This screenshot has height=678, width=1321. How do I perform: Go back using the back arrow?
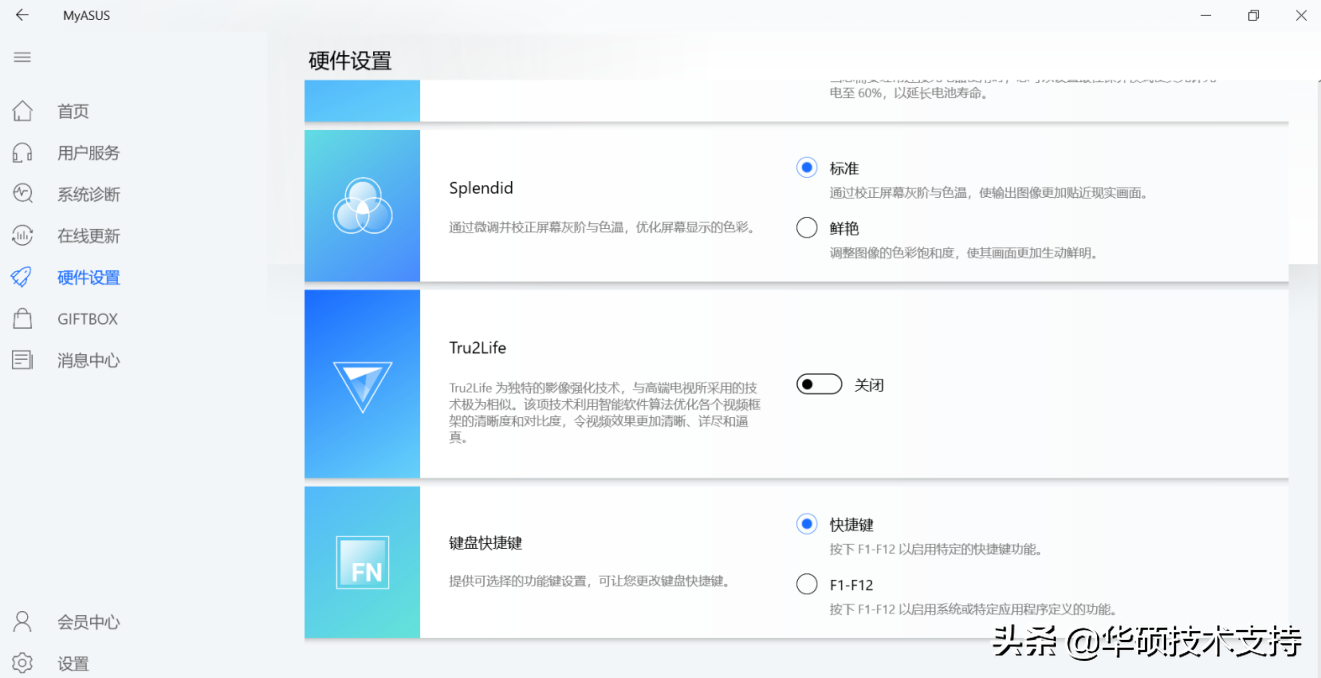(22, 15)
